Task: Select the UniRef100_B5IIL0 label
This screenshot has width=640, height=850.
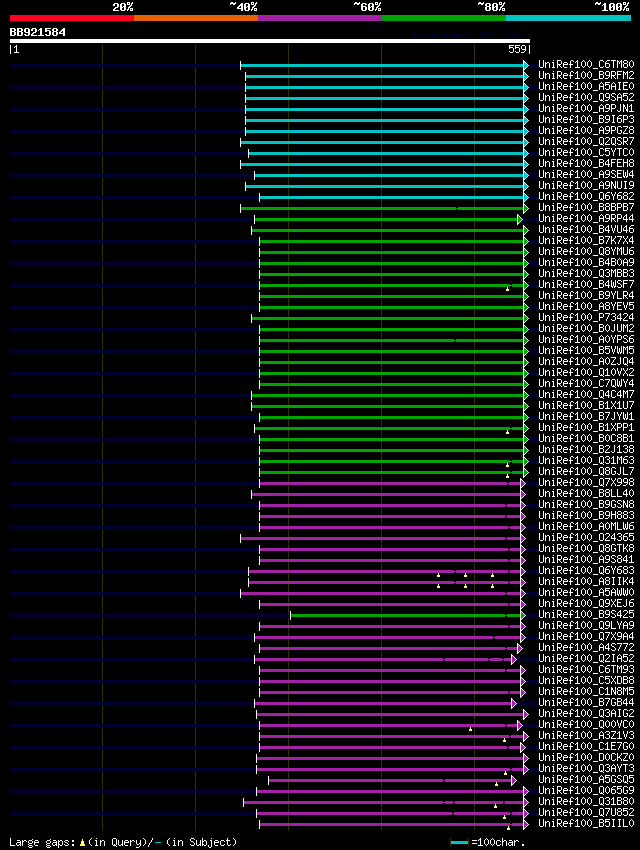Action: coord(586,824)
